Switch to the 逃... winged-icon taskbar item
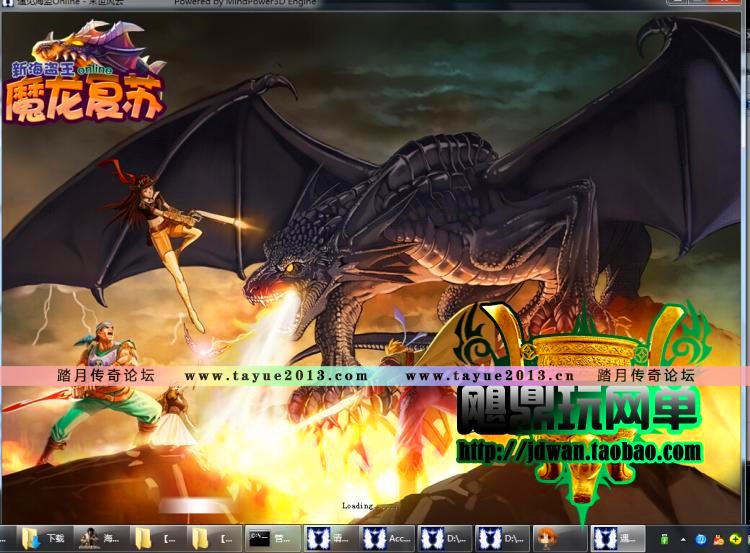 click(617, 539)
